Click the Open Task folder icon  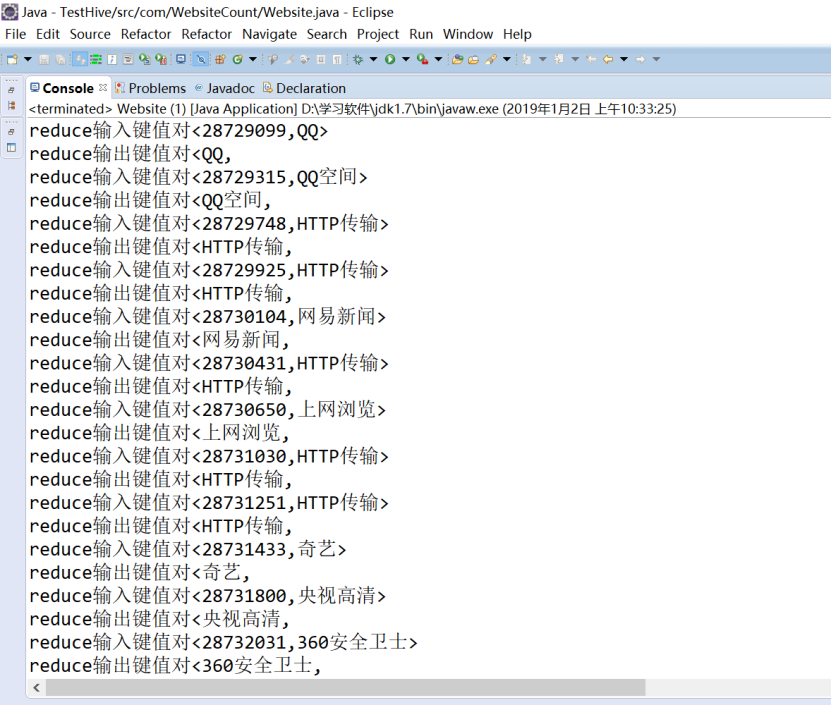[473, 59]
